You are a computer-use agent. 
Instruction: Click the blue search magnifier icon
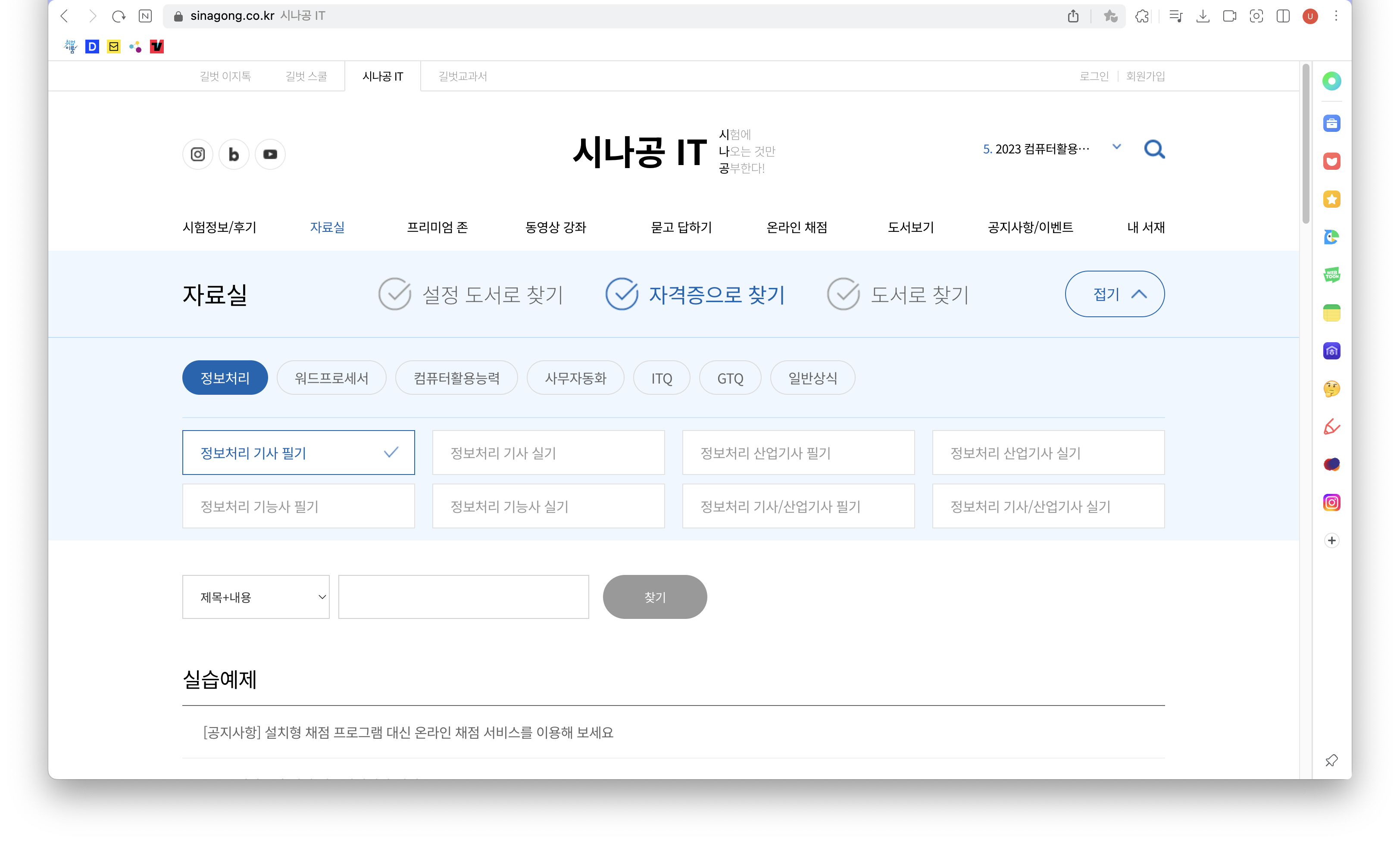[x=1154, y=150]
